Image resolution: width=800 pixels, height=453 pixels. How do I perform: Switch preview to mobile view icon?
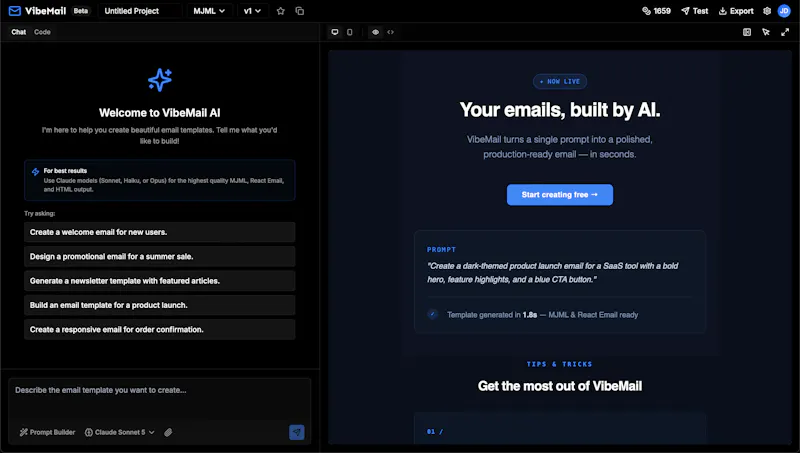pos(349,32)
